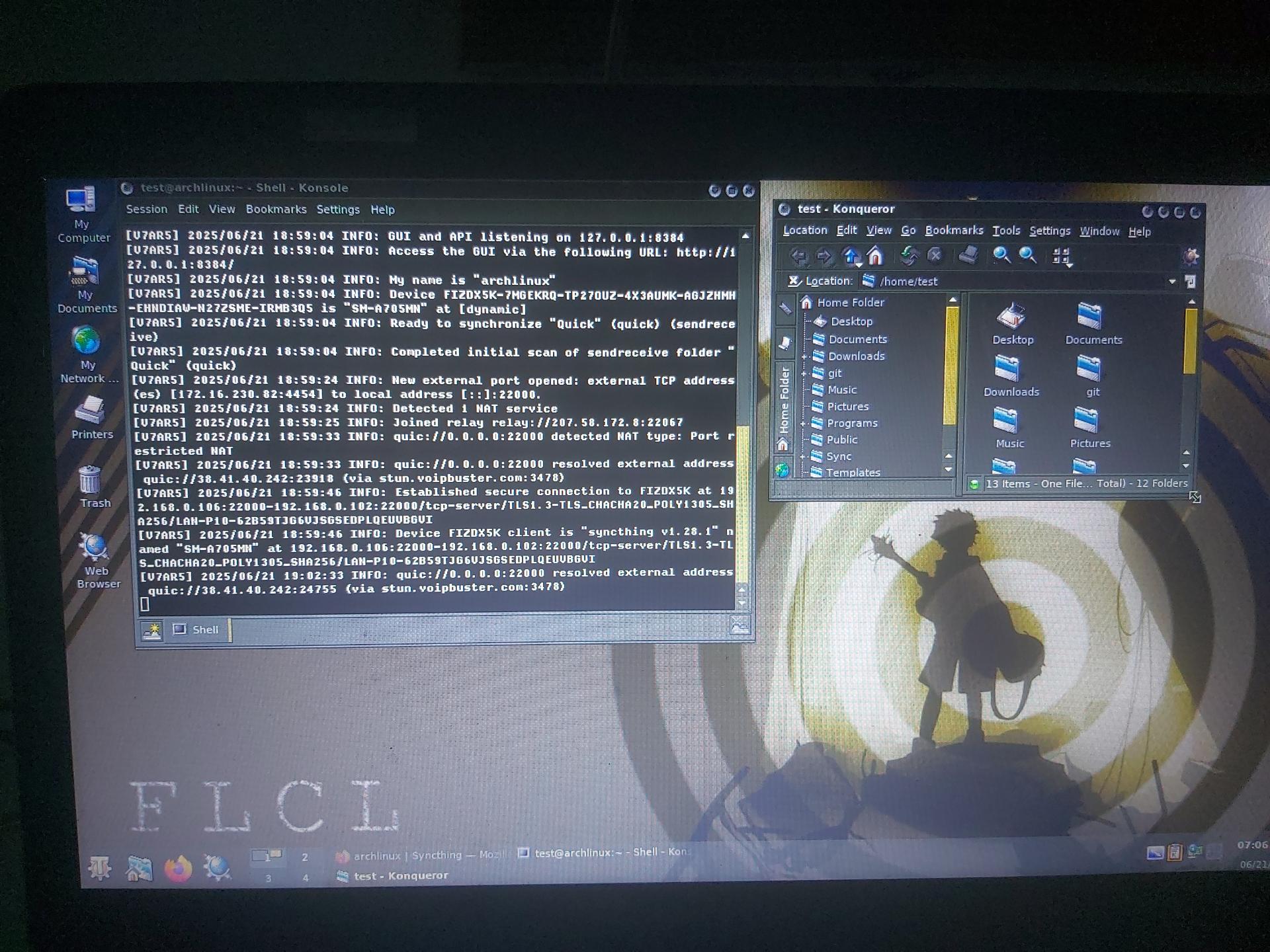Open the sidebar bookmarks/history tab icon

point(784,342)
